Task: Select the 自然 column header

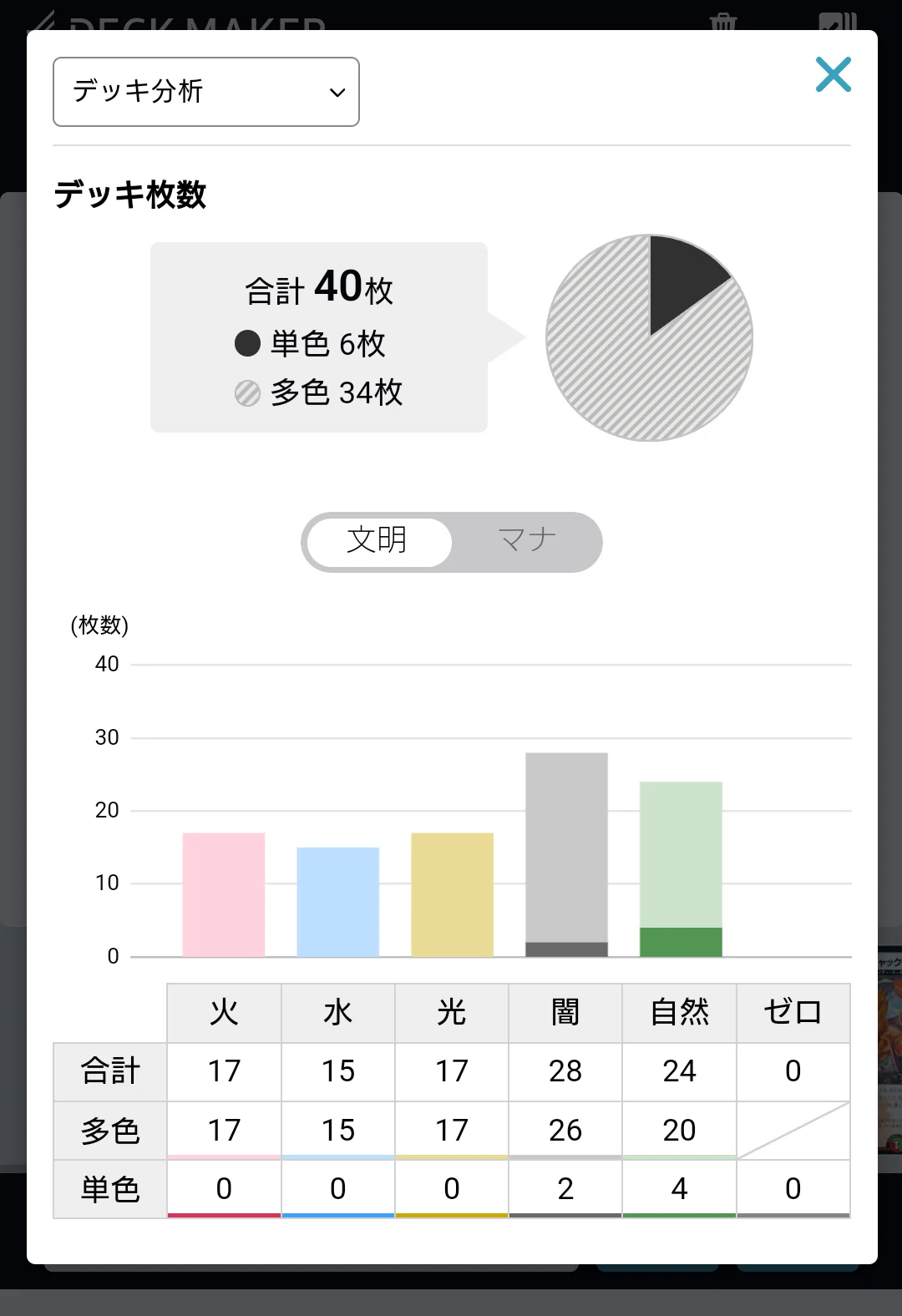Action: (x=680, y=1013)
